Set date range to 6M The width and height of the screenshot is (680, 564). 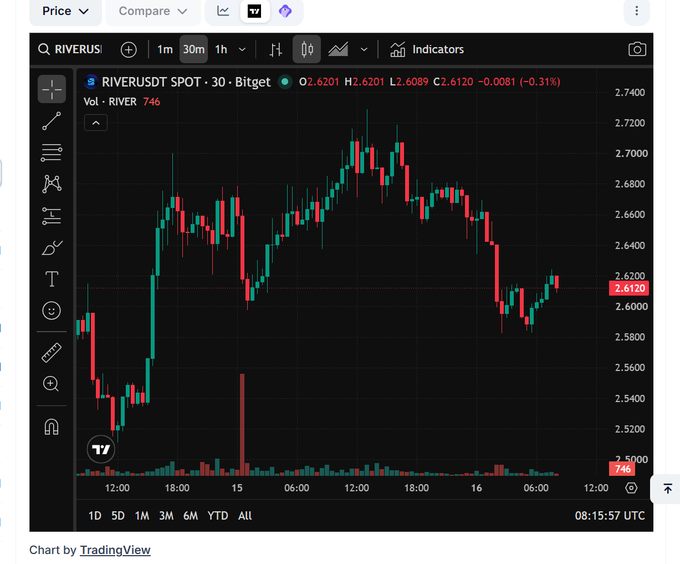pyautogui.click(x=190, y=515)
